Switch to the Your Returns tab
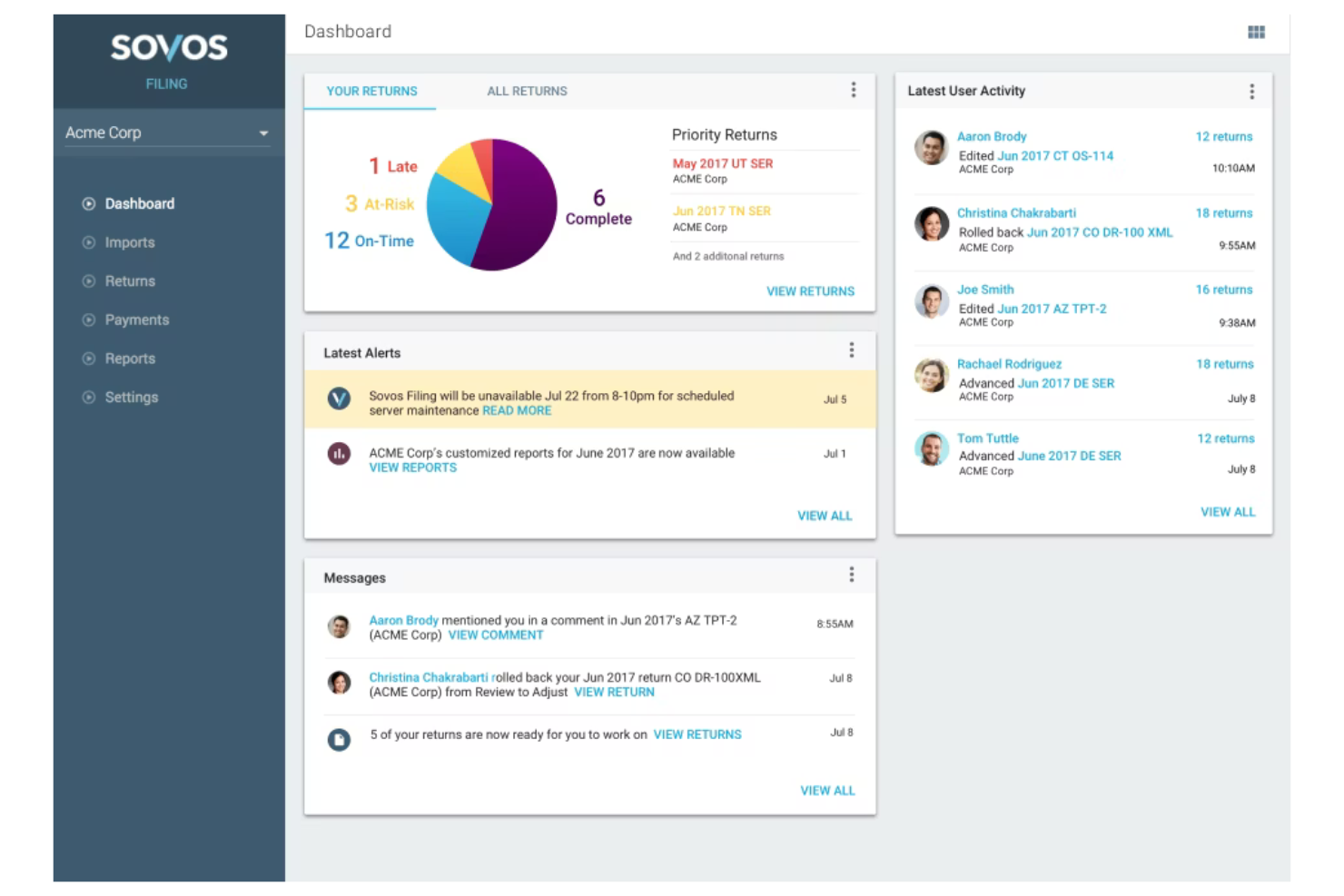Viewport: 1344px width, 896px height. click(x=371, y=92)
